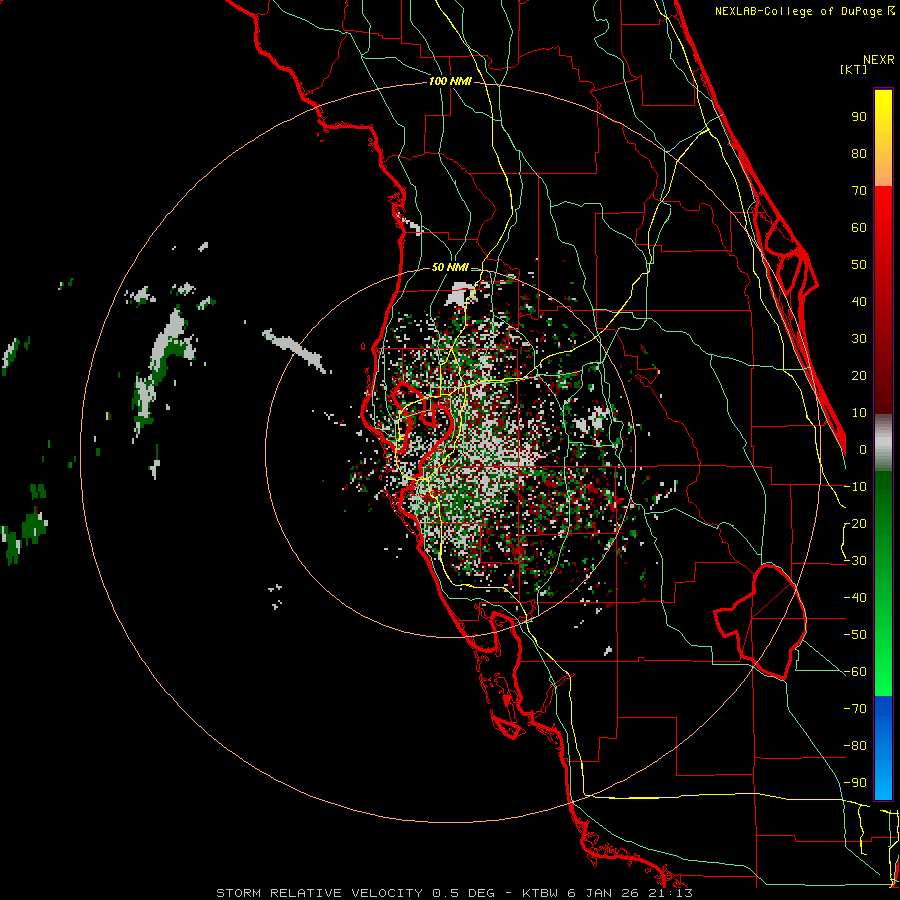The image size is (900, 900).
Task: Select the positive 30 scale value
Action: (x=859, y=339)
